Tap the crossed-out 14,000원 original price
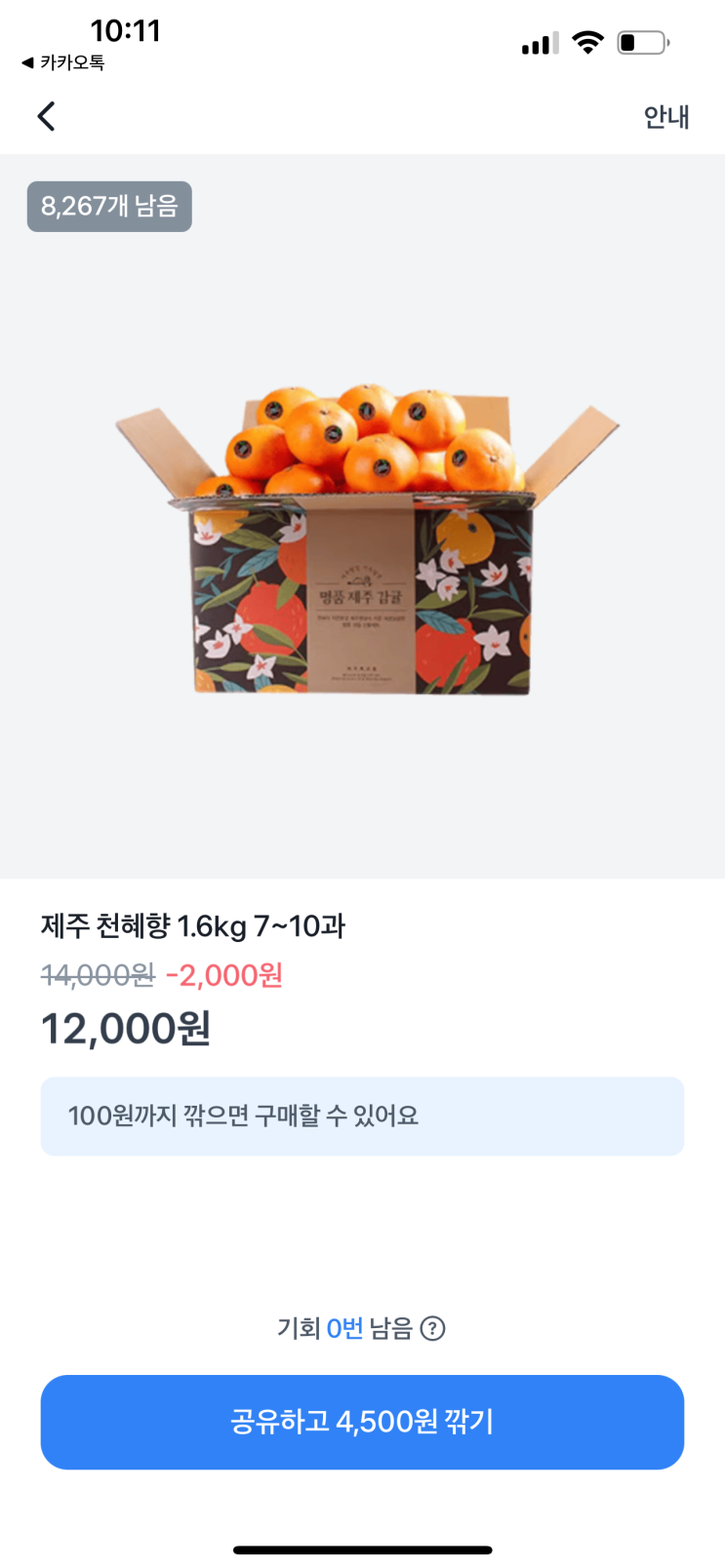The image size is (725, 1568). point(98,975)
